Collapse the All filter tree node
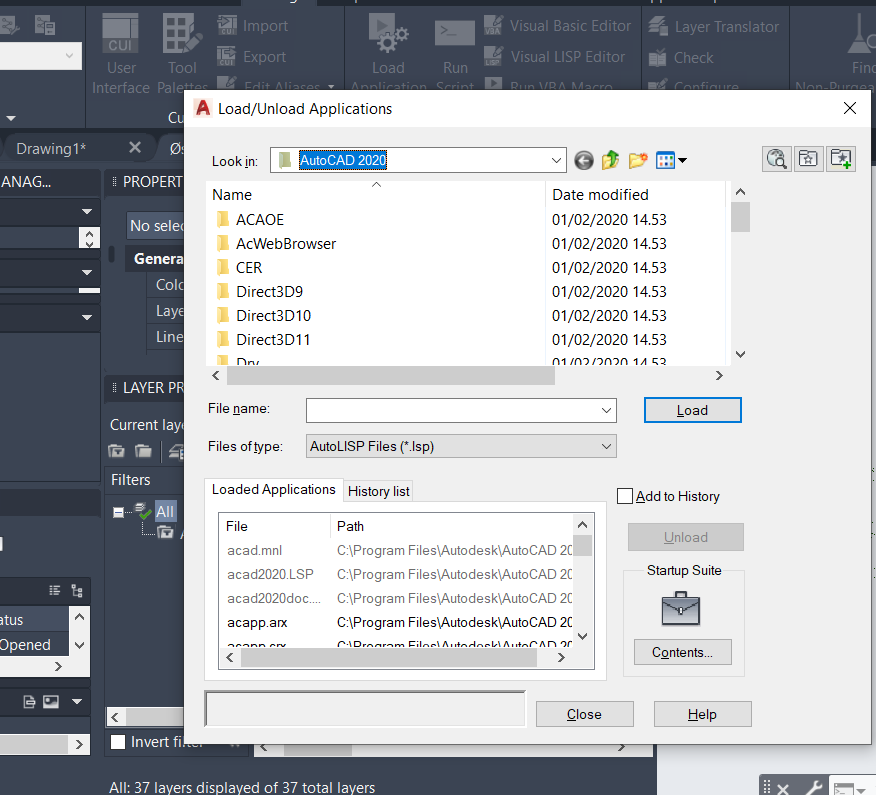 pyautogui.click(x=118, y=512)
